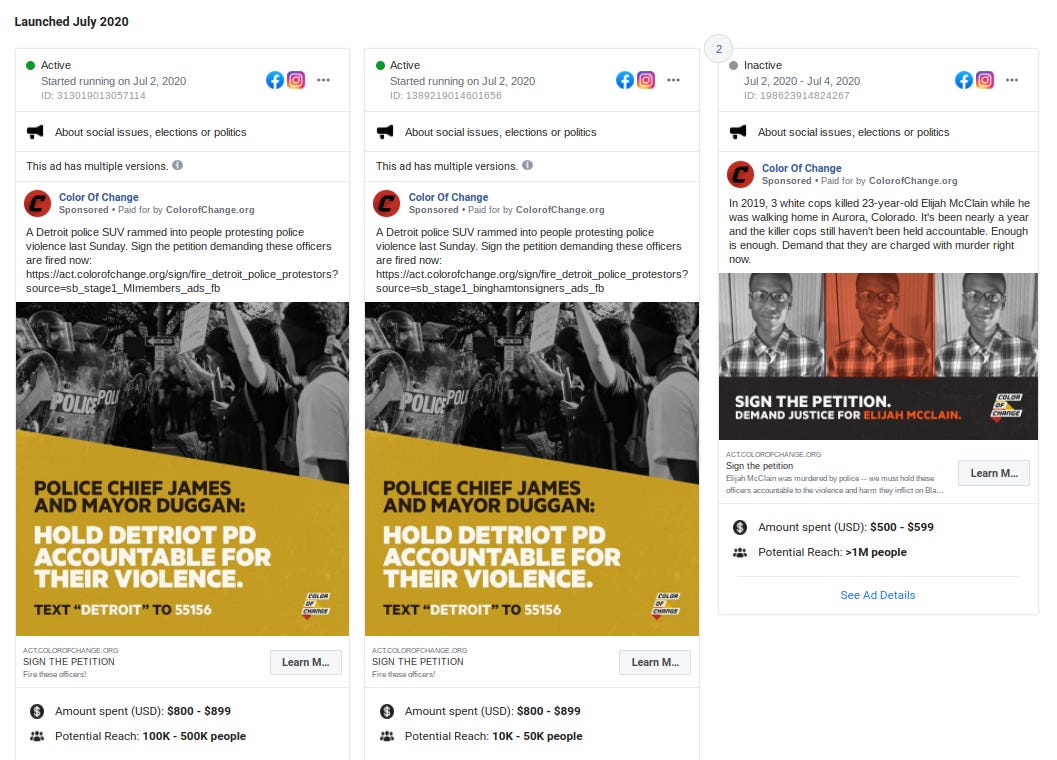This screenshot has height=760, width=1057.
Task: Open three-dot menu on first ad card
Action: point(324,80)
